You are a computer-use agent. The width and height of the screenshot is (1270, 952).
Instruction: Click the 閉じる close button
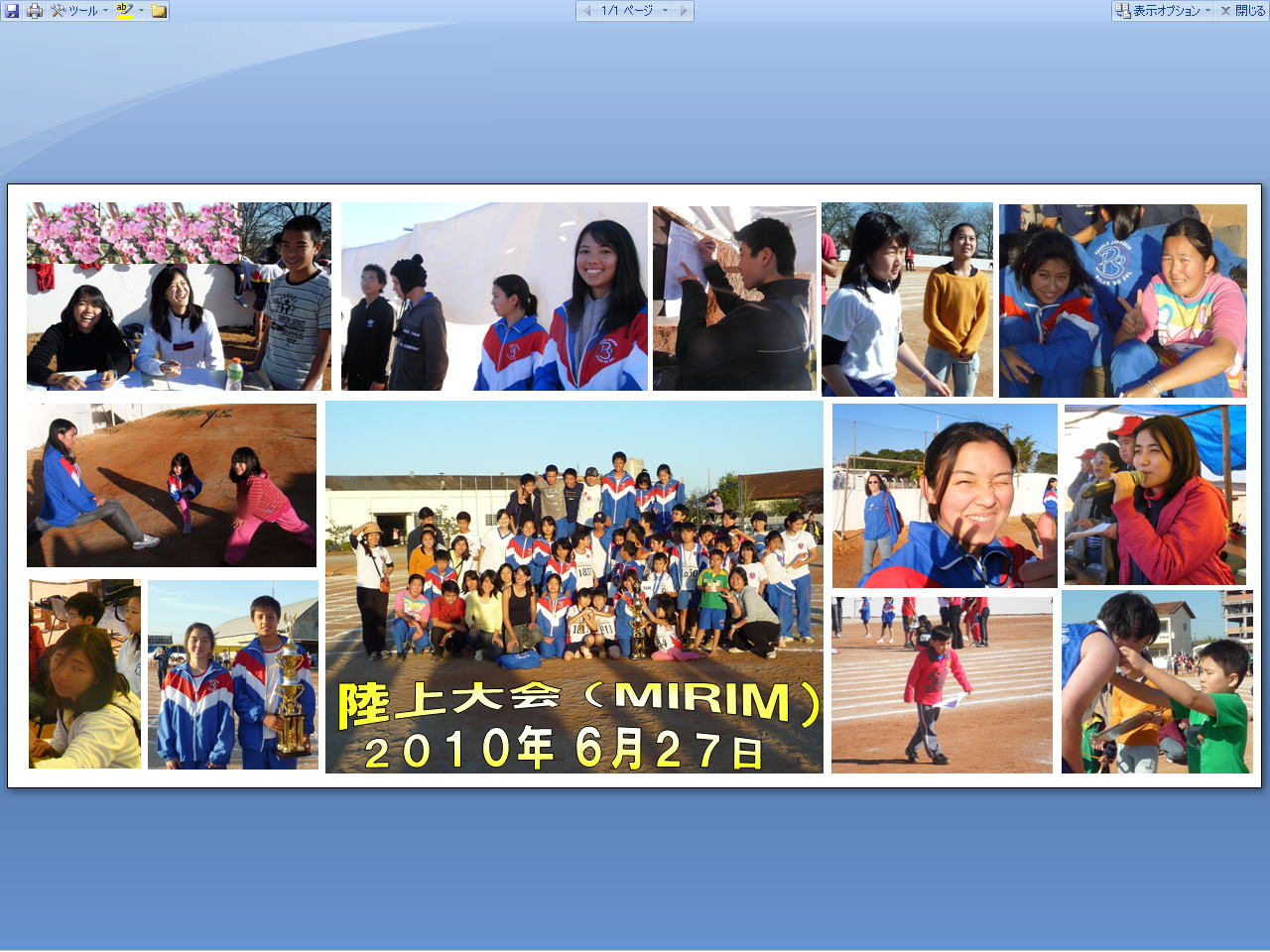(1242, 10)
